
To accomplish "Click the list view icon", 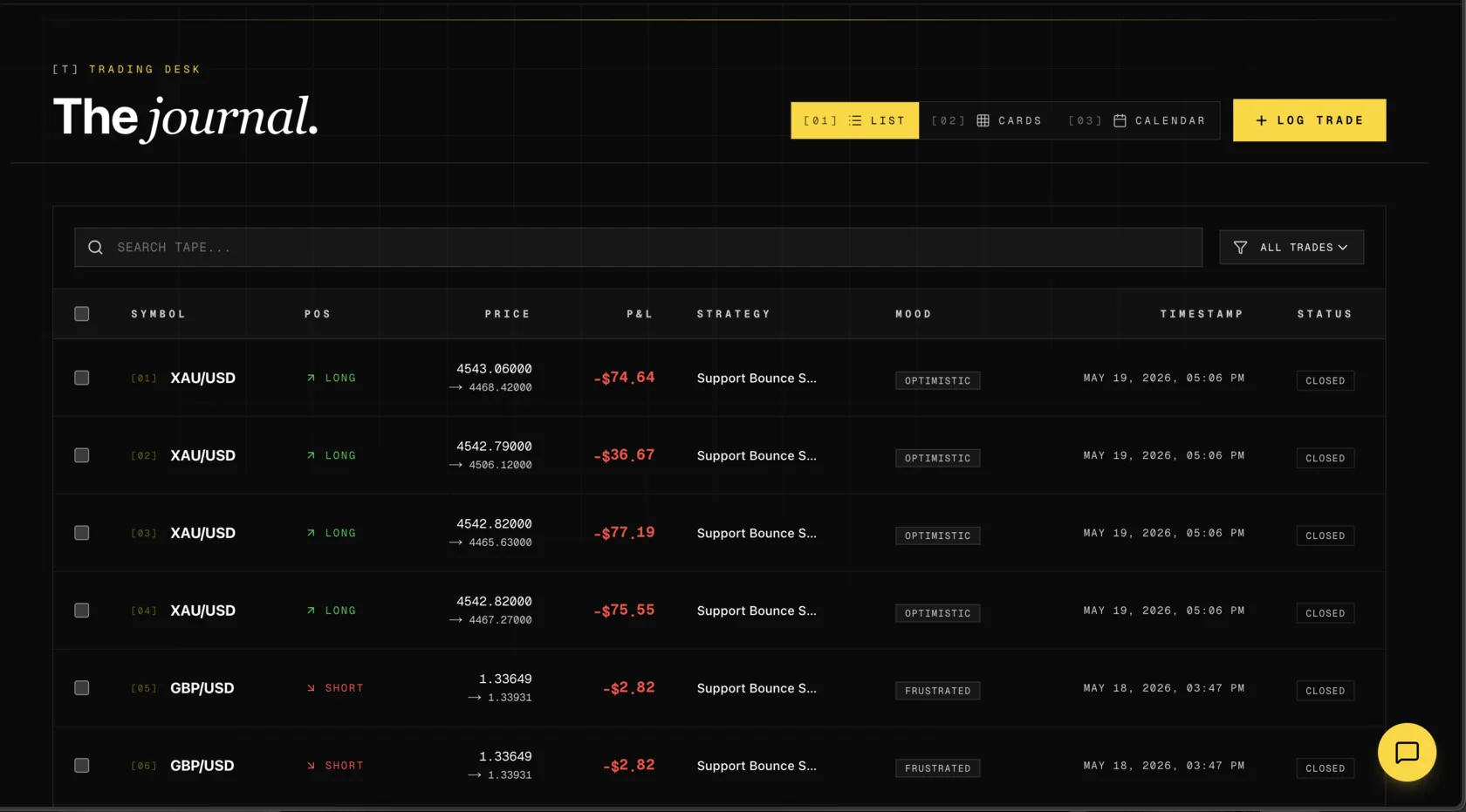I will [x=855, y=120].
